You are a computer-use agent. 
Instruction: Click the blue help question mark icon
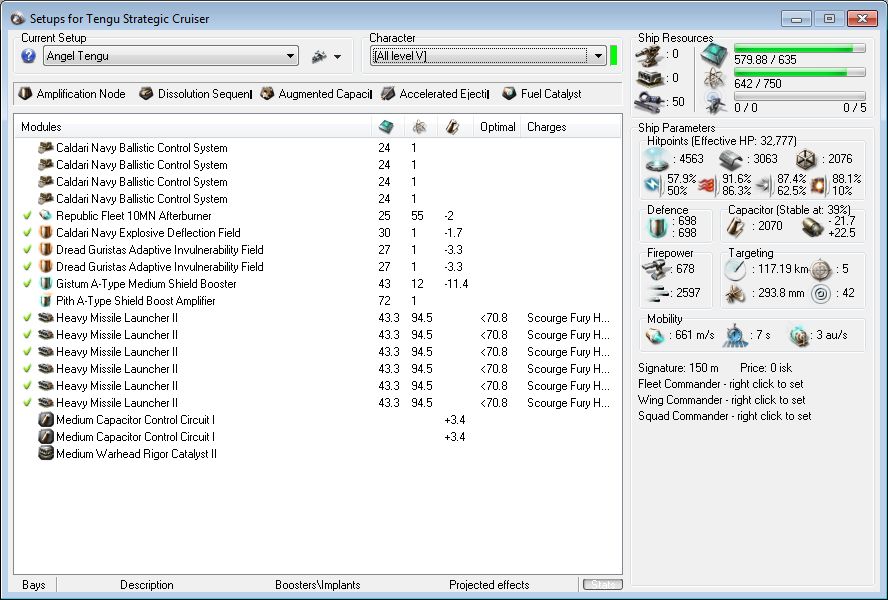28,56
